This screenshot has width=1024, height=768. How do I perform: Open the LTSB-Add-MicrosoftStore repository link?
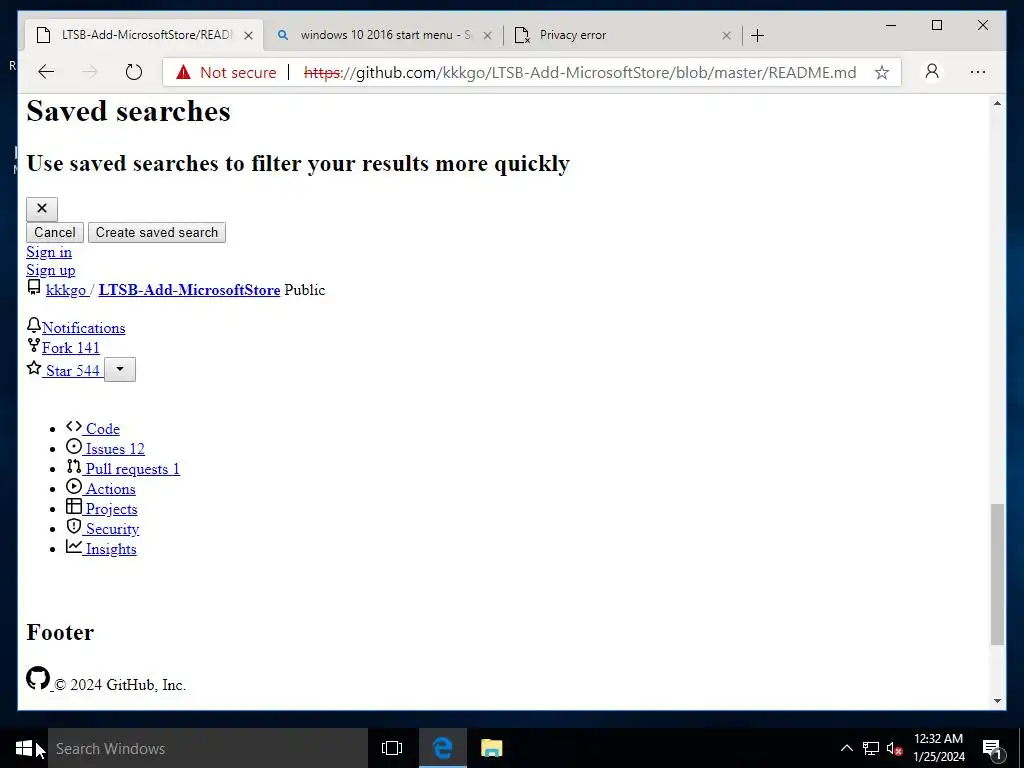click(x=189, y=290)
